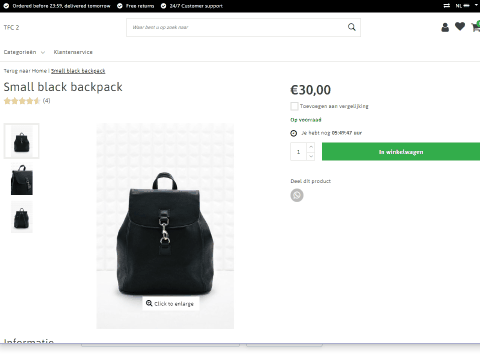Open the shopping cart icon
This screenshot has width=480, height=360.
coord(476,27)
